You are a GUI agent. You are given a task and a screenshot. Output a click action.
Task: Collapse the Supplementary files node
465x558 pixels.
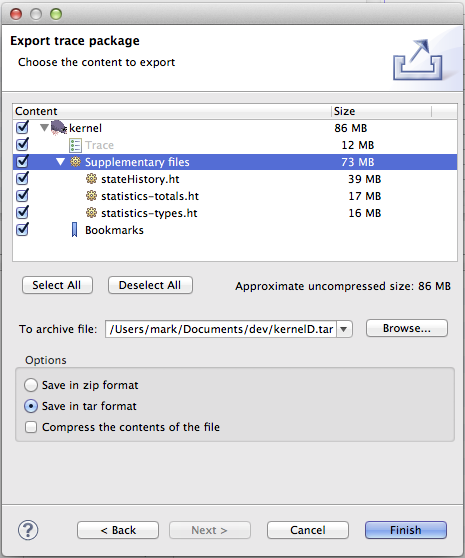pos(60,162)
